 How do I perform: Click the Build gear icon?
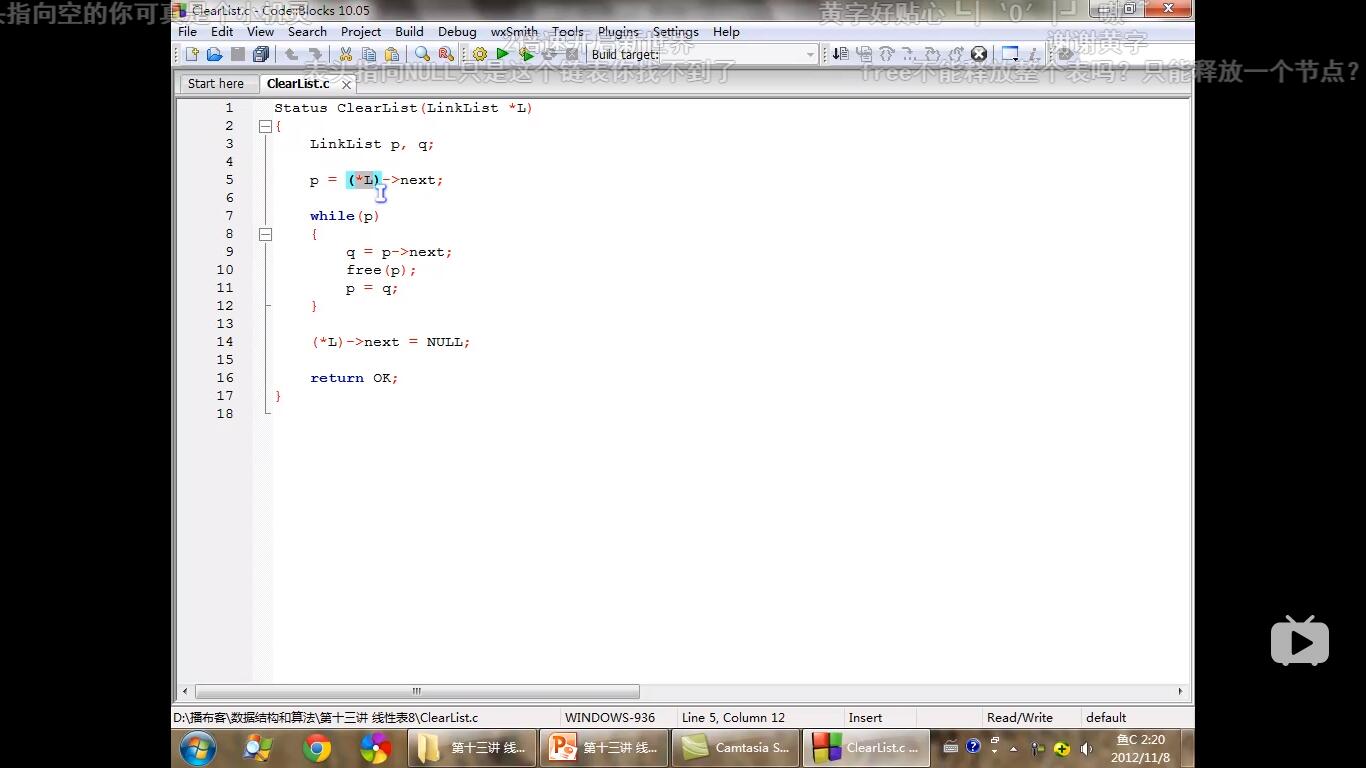coord(480,54)
